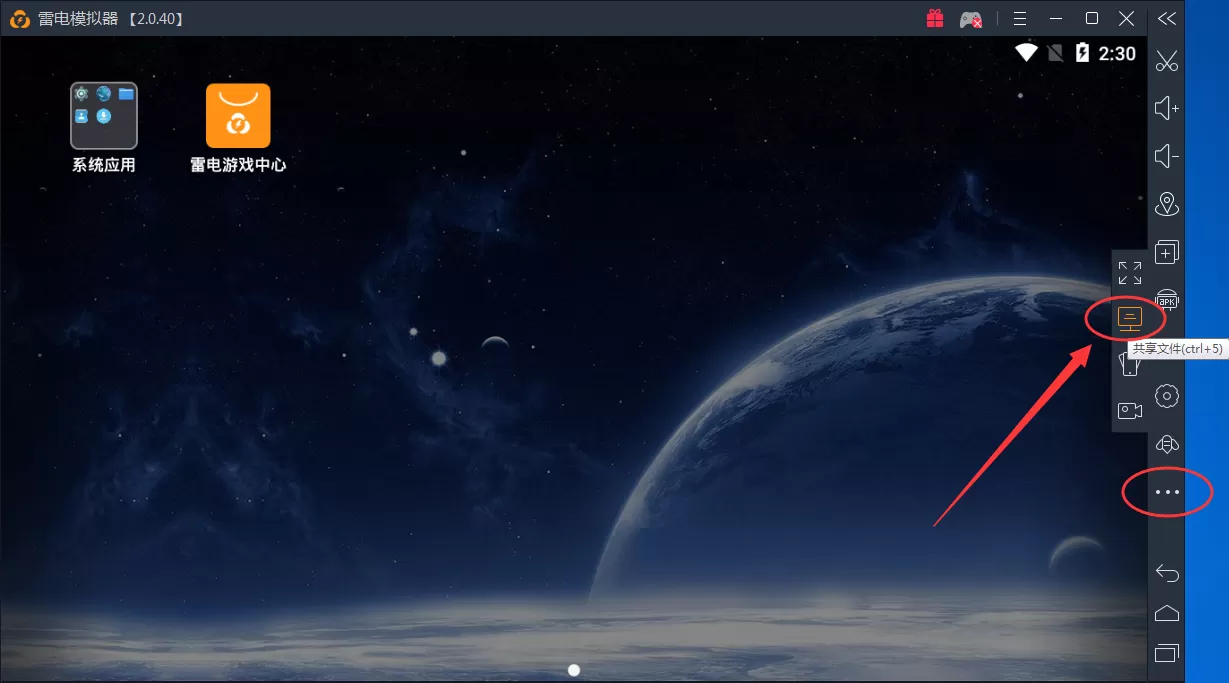The width and height of the screenshot is (1229, 683).
Task: Click the install APK icon
Action: [1167, 299]
